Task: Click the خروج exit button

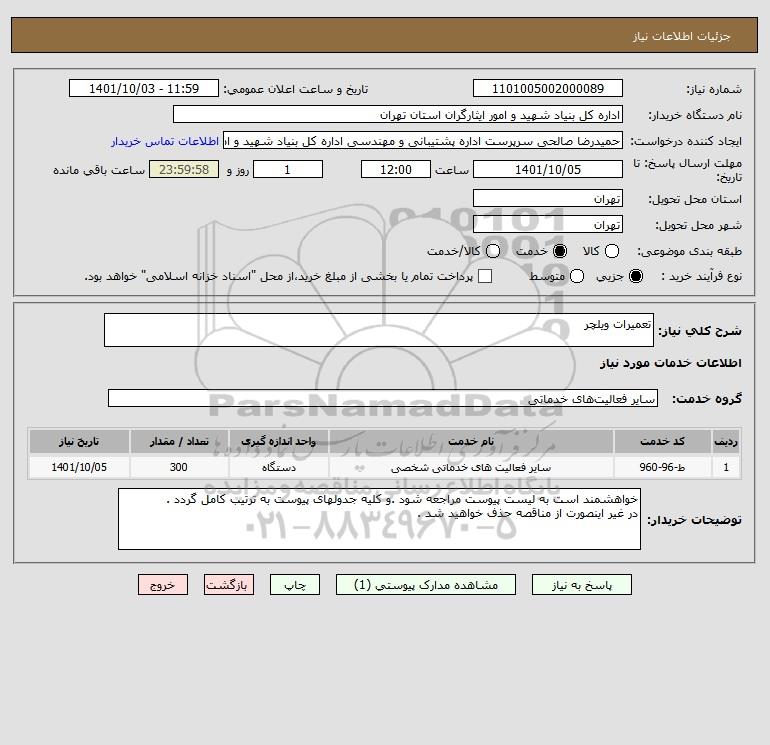Action: 163,585
